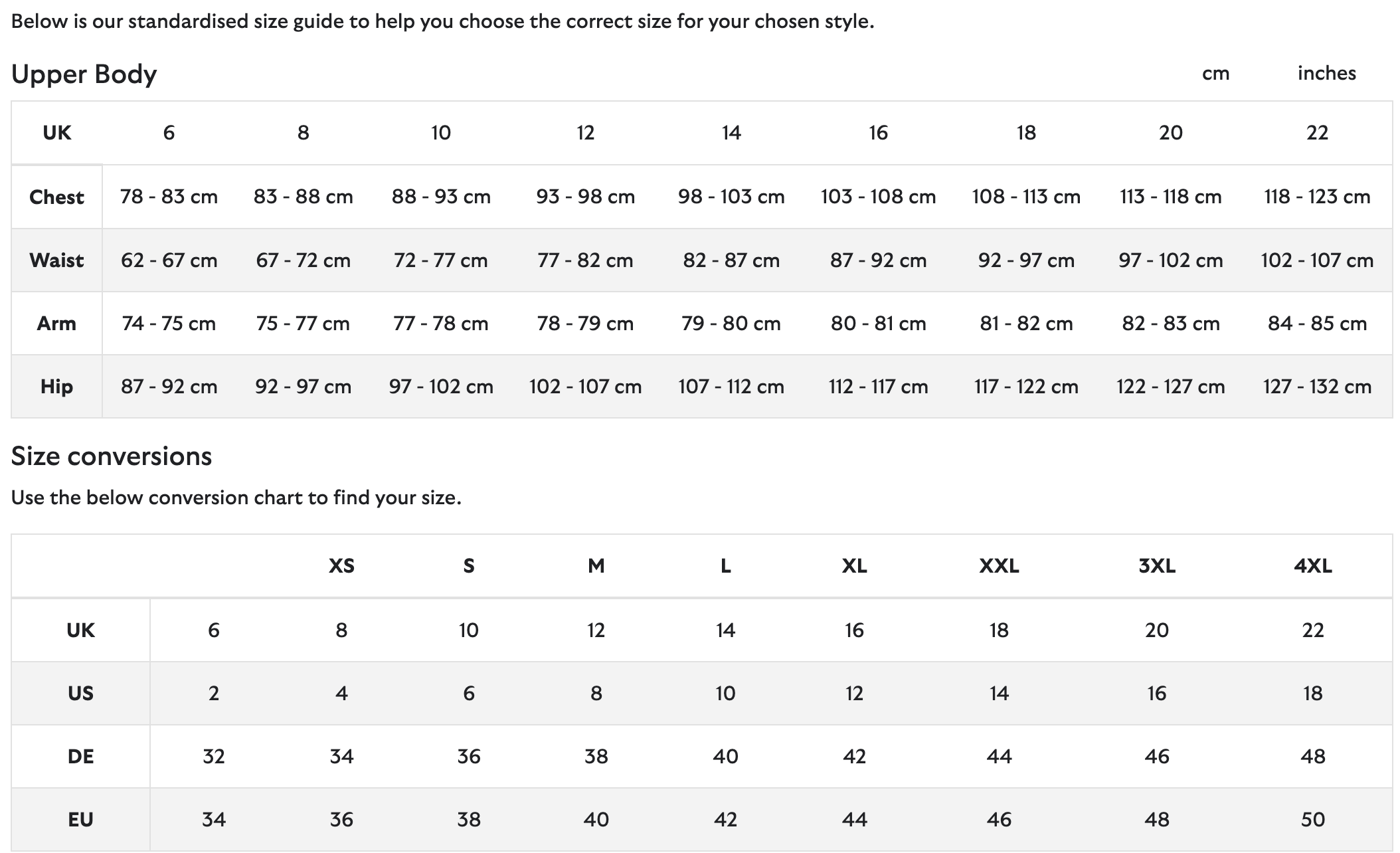Select the 82 - 87 cm waist cell
Viewport: 1400px width, 853px height.
tap(731, 260)
